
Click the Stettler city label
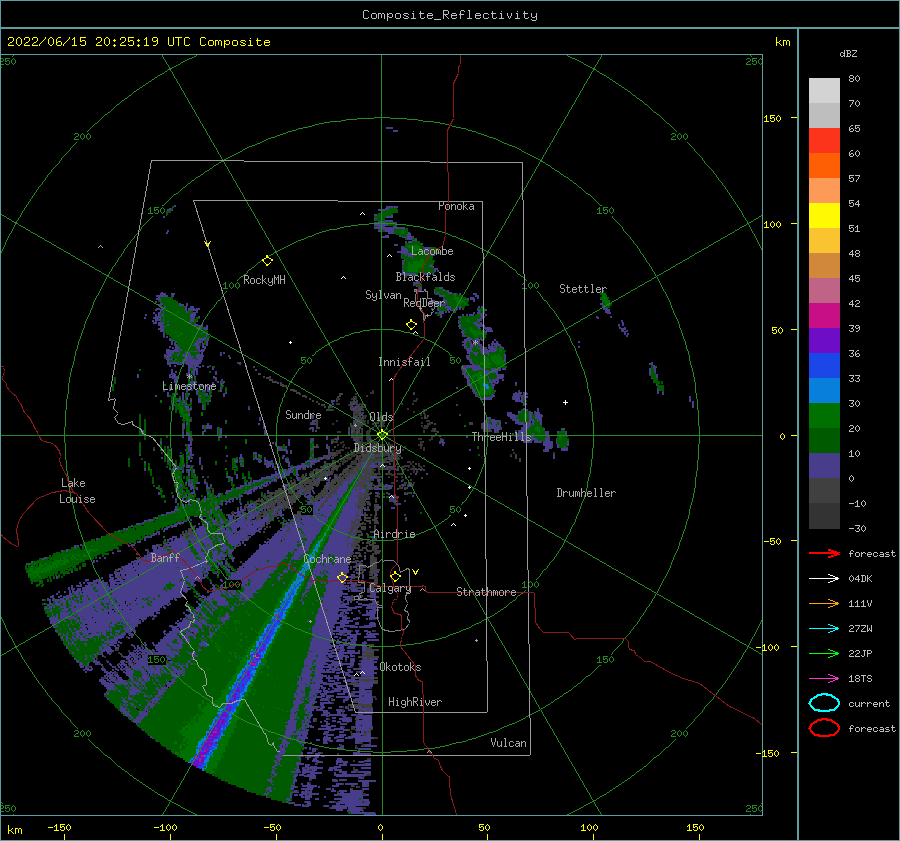(x=583, y=289)
